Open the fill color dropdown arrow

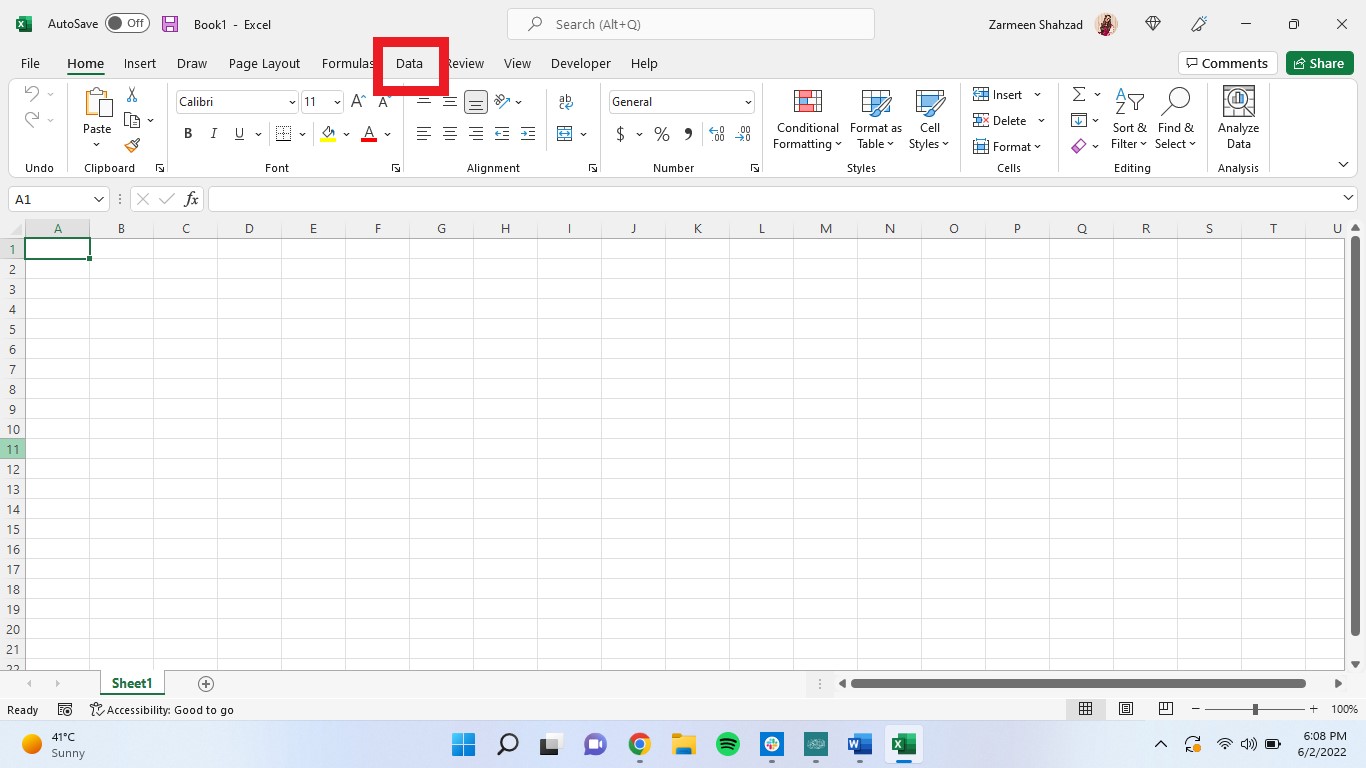tap(347, 133)
